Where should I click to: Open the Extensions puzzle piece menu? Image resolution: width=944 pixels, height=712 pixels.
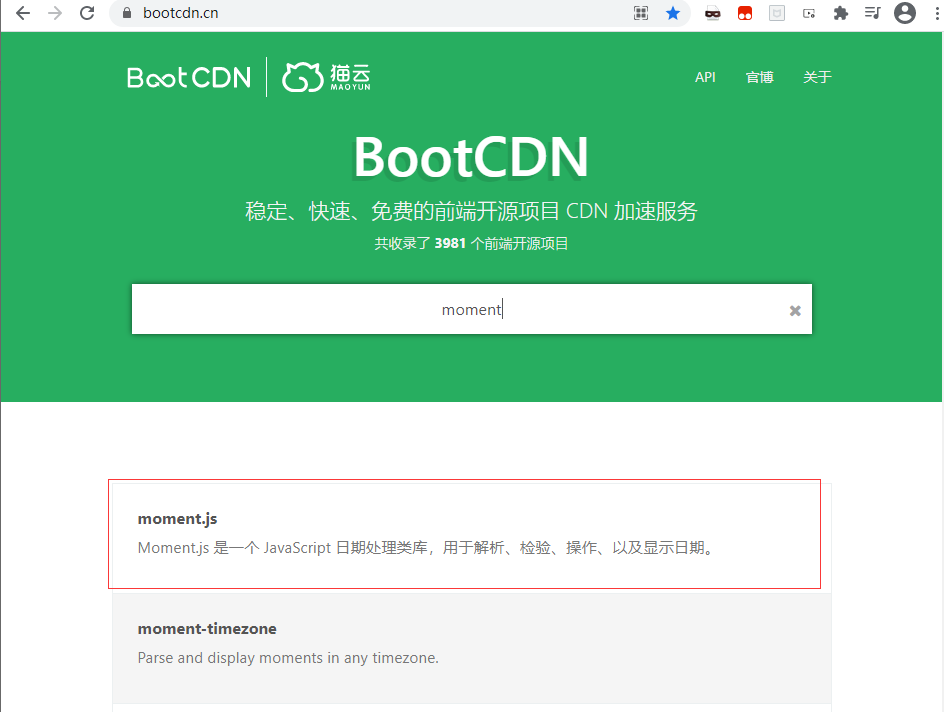(x=841, y=13)
